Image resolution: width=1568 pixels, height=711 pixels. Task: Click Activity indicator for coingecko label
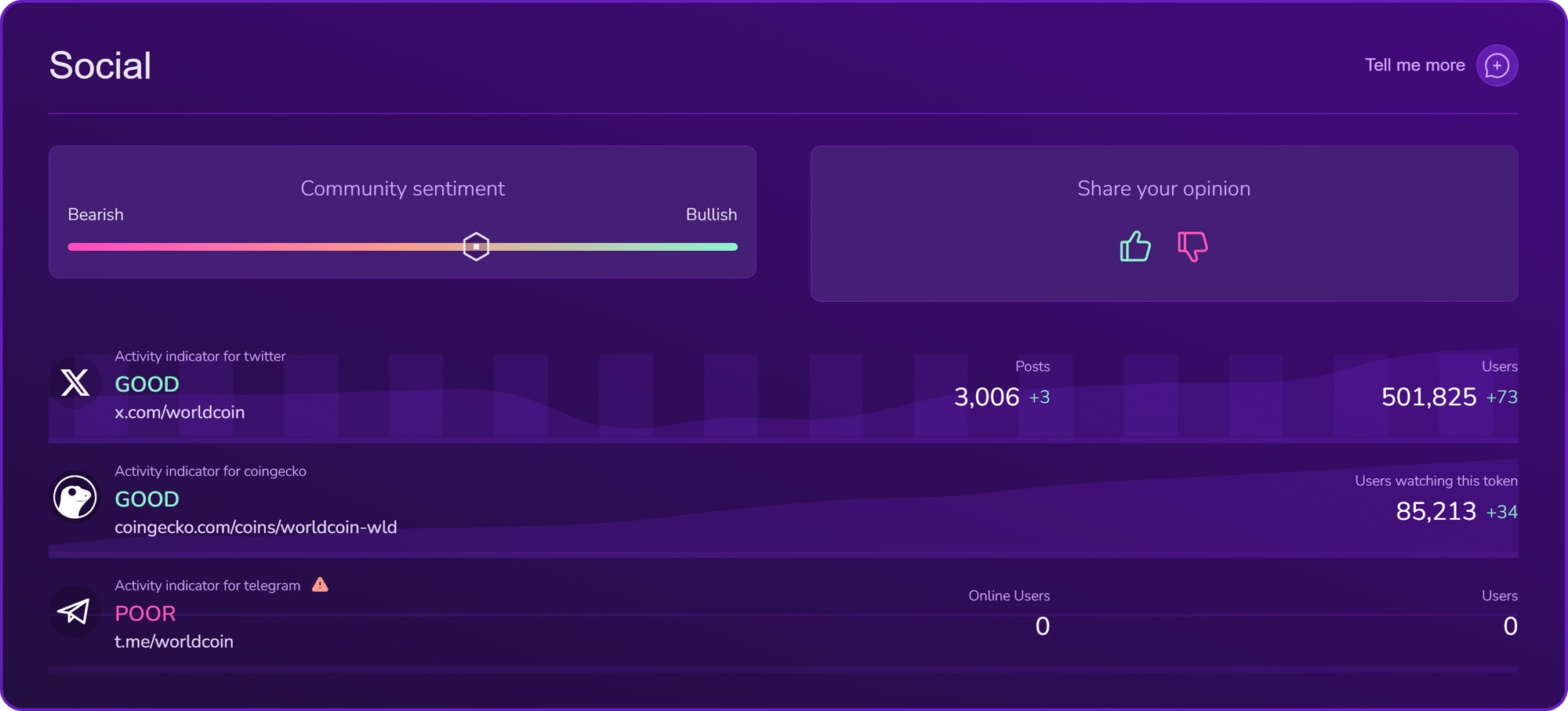pyautogui.click(x=210, y=471)
